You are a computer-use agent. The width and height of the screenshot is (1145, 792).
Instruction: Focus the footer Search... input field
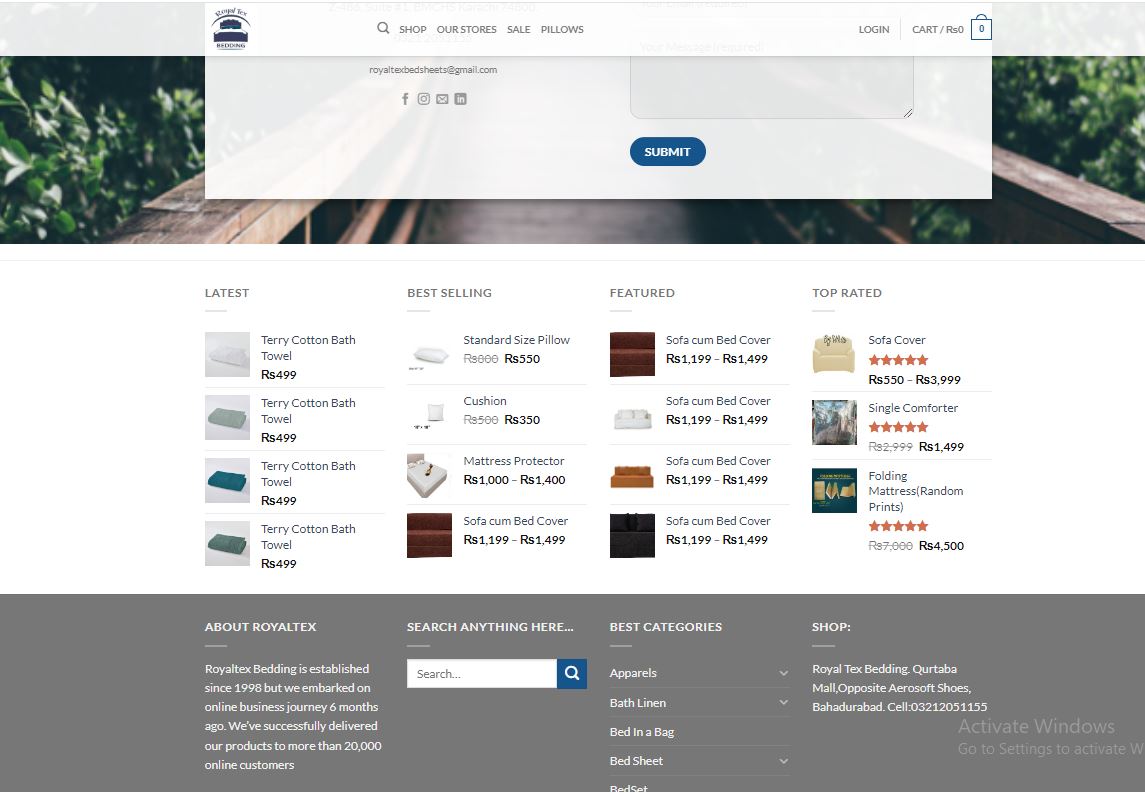pos(482,673)
